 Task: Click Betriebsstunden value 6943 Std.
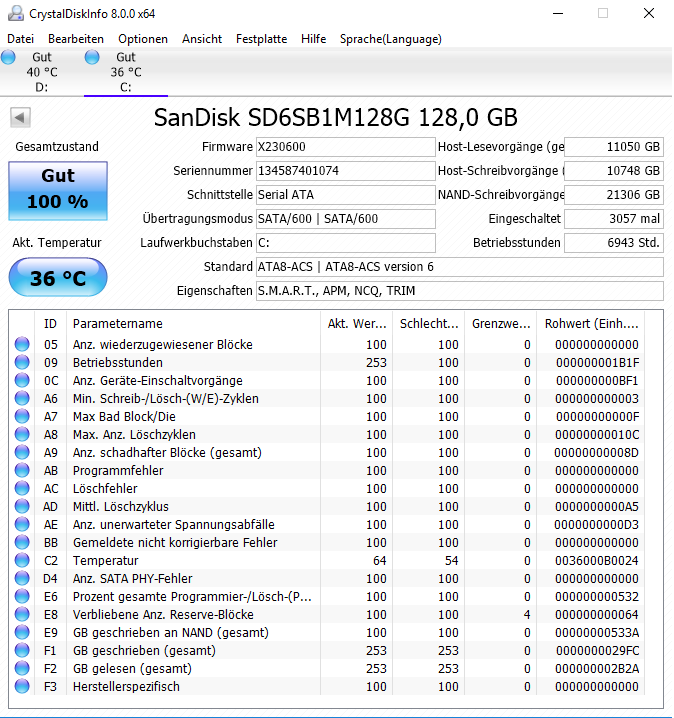614,243
